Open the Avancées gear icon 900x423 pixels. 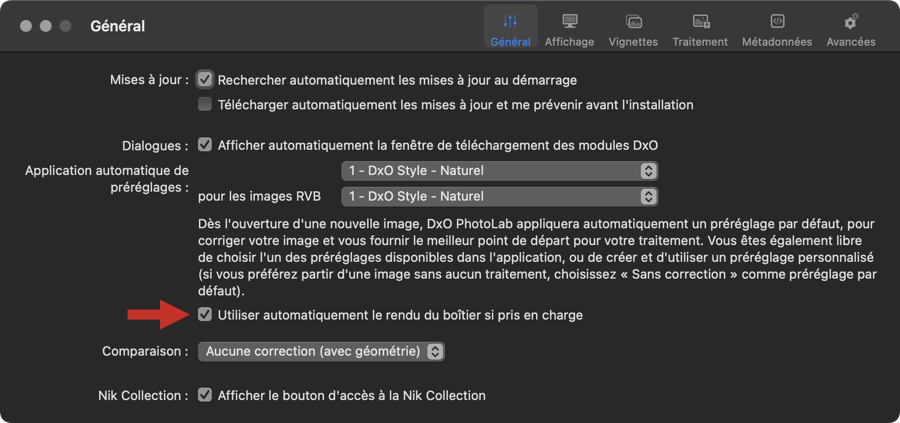tap(851, 21)
